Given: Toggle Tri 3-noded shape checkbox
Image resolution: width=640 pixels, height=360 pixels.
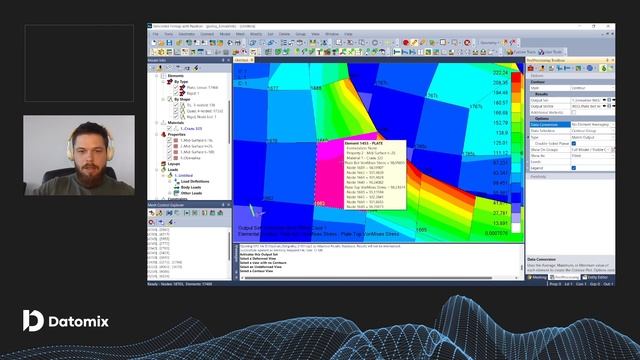Looking at the screenshot, I should click(176, 105).
